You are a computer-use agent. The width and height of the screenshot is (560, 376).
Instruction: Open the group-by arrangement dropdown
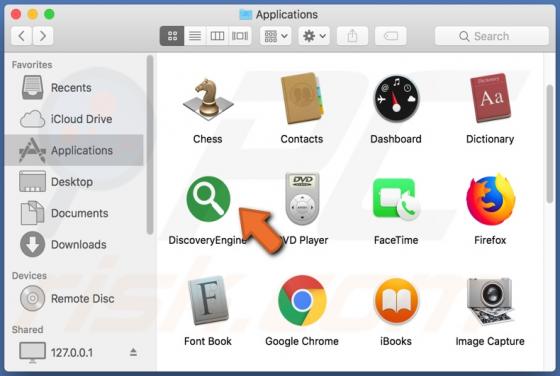click(275, 36)
